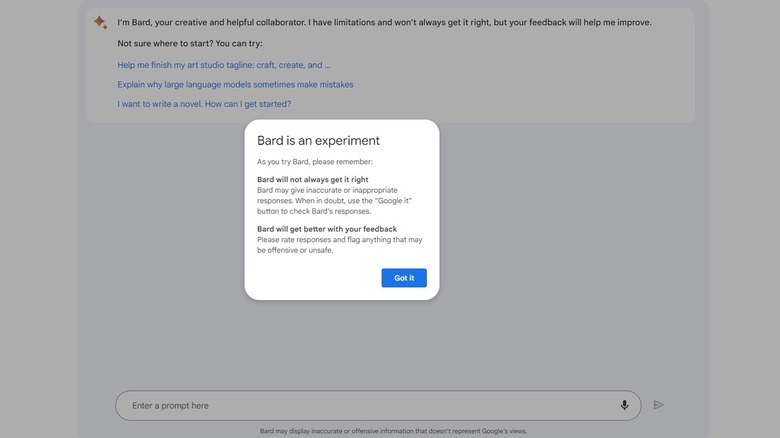The image size is (780, 438).
Task: Dismiss the dialog with Got it
Action: (404, 278)
